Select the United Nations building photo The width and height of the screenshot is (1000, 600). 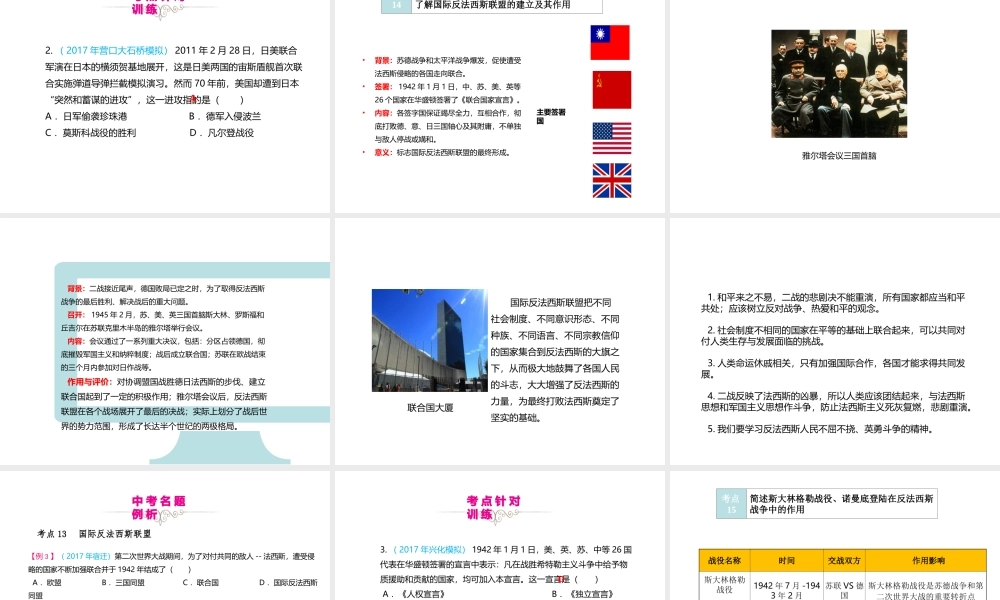pos(430,340)
